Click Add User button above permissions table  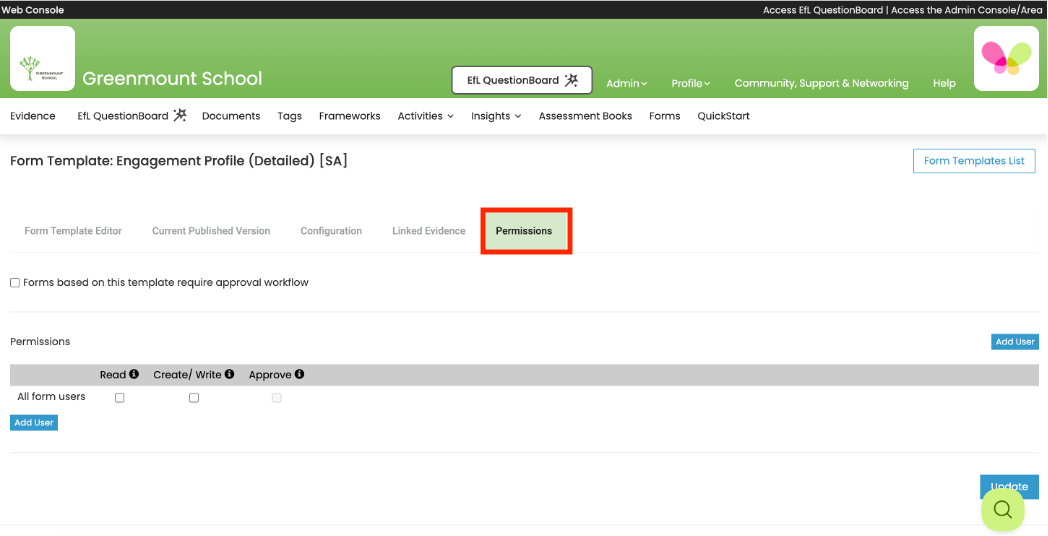1015,342
